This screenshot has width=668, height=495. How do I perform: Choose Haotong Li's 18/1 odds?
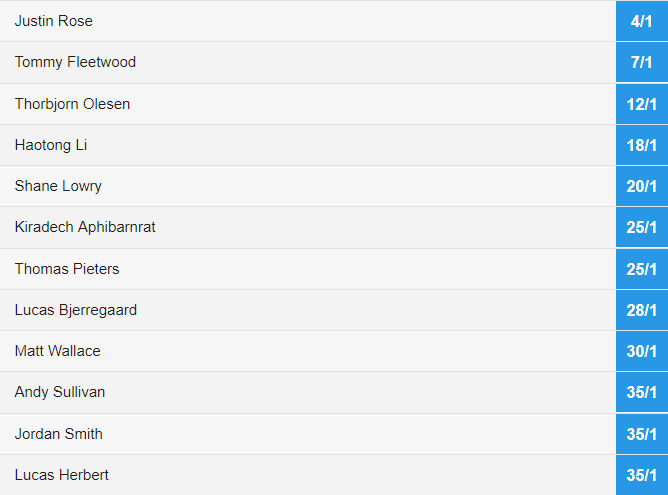click(642, 145)
